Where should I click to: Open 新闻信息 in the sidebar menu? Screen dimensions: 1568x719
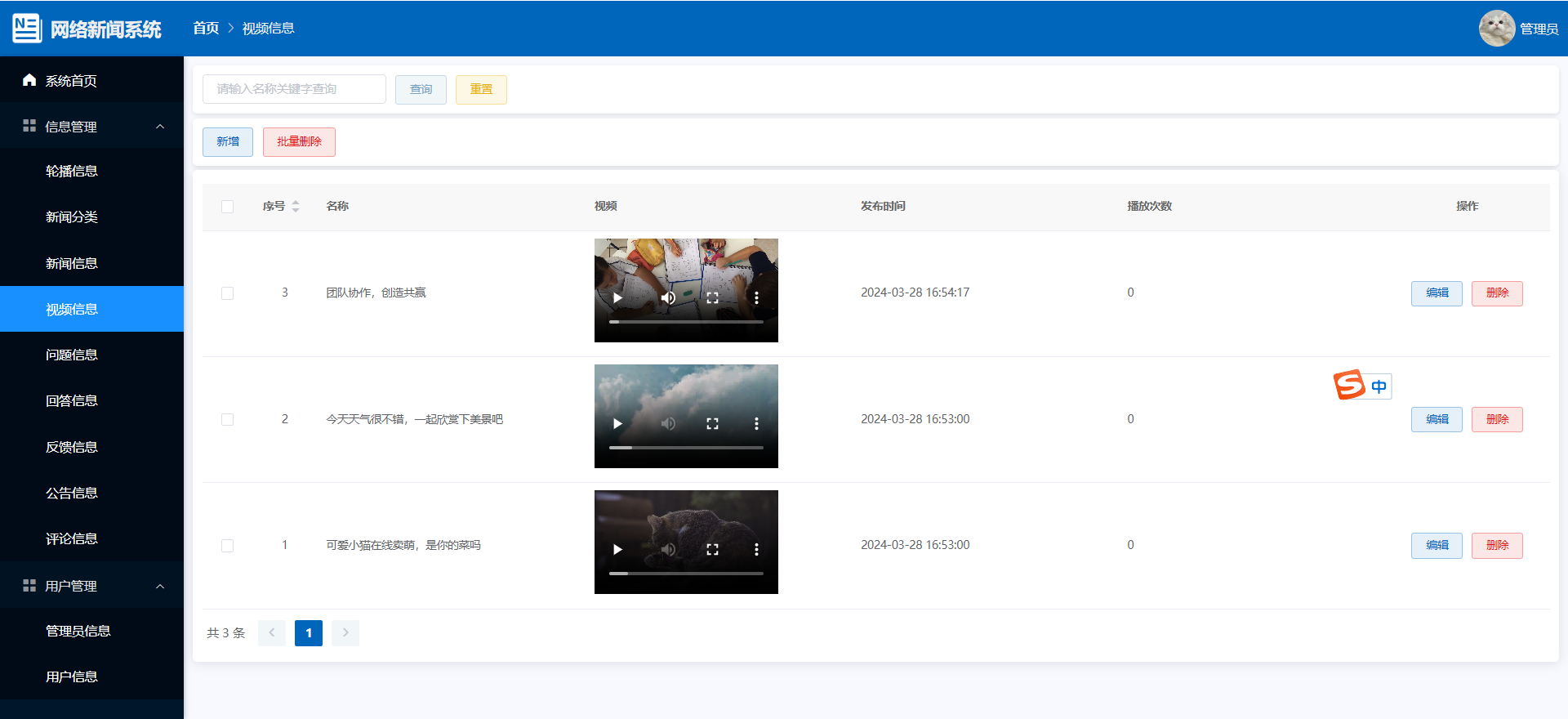tap(72, 263)
